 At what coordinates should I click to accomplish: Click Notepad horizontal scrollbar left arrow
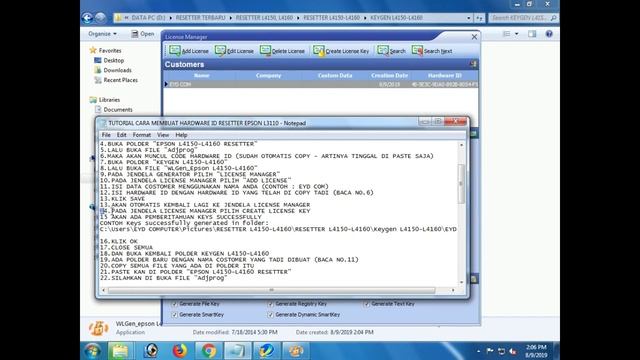[103, 290]
